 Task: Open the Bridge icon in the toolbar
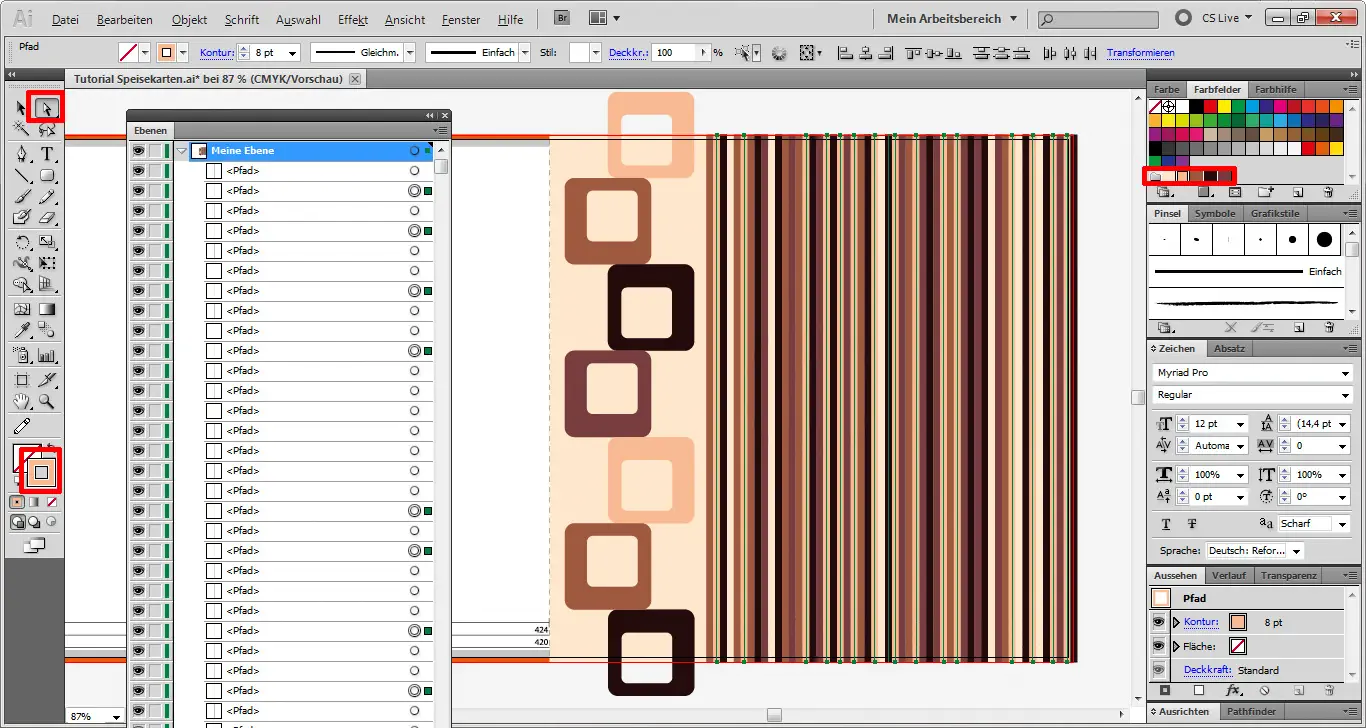click(x=561, y=17)
